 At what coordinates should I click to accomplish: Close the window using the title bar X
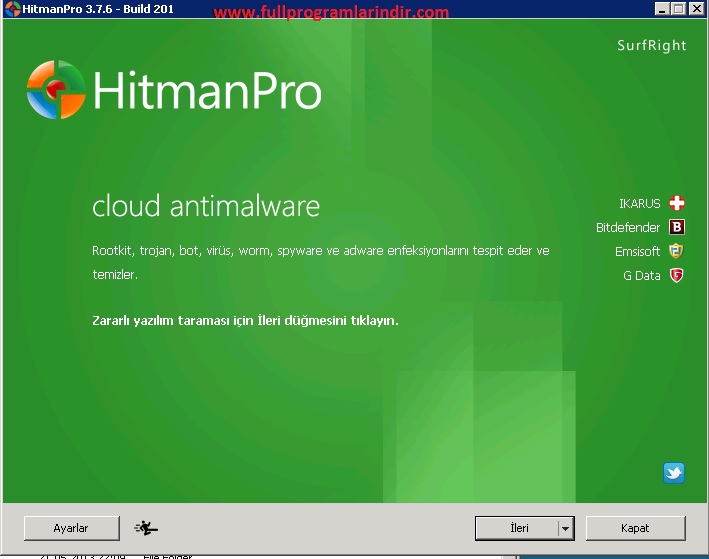pyautogui.click(x=697, y=9)
